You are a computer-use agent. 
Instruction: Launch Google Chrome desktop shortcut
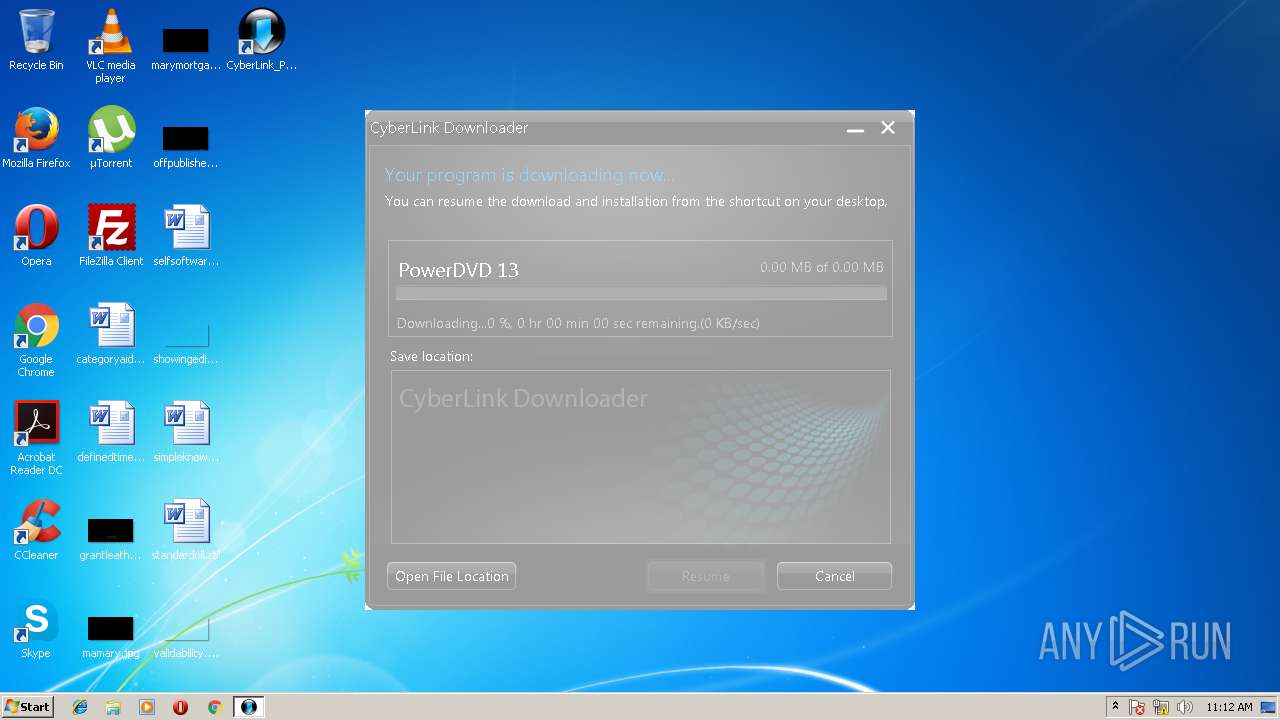point(36,340)
